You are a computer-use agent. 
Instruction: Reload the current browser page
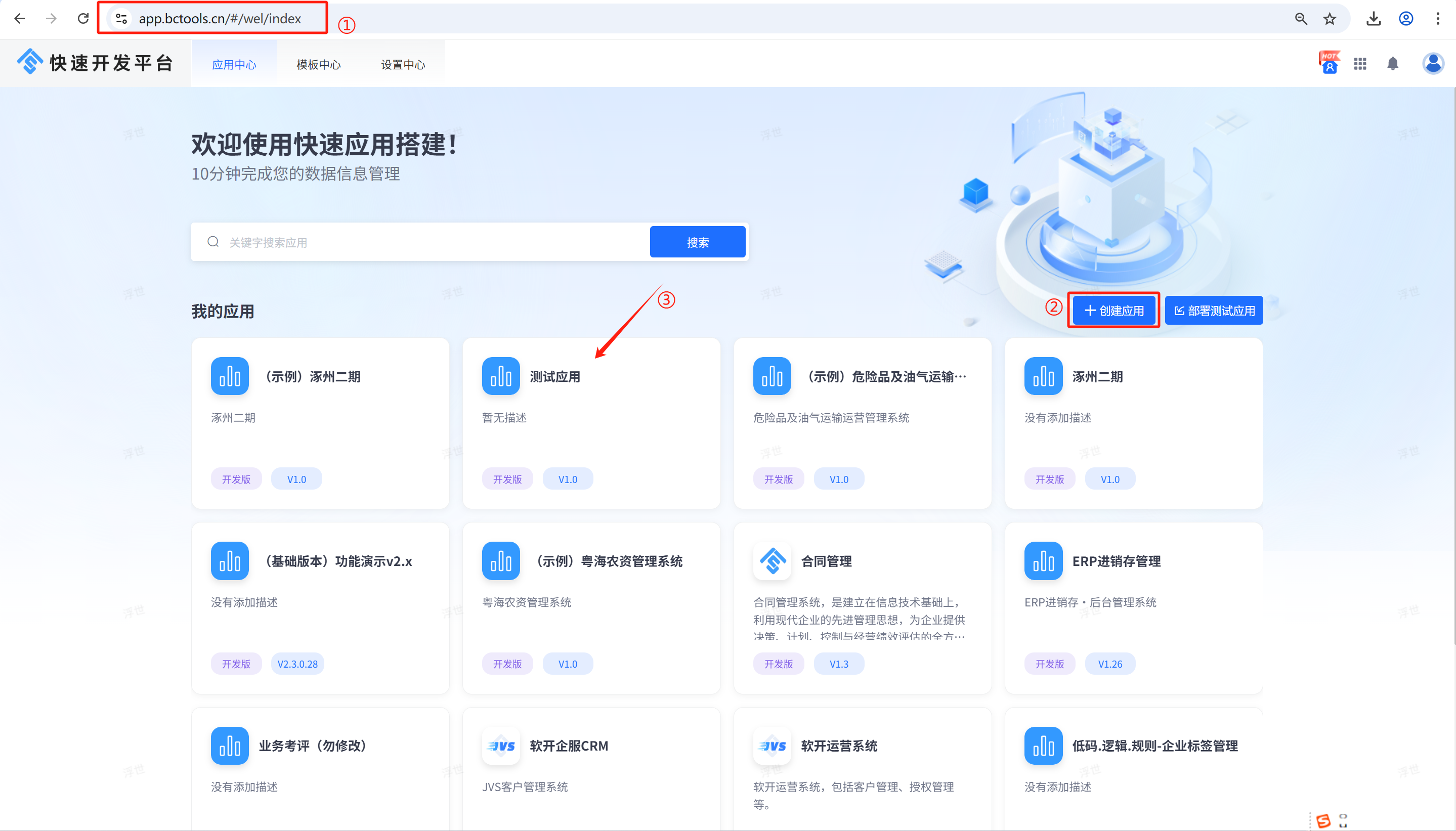pyautogui.click(x=83, y=19)
